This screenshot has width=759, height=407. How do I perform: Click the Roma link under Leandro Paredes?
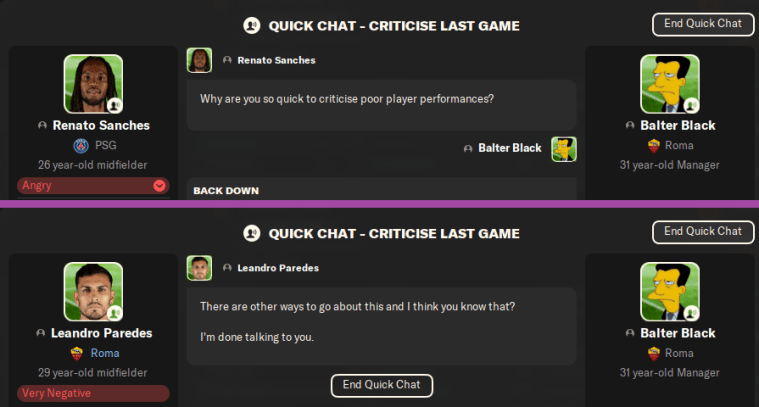(x=104, y=353)
